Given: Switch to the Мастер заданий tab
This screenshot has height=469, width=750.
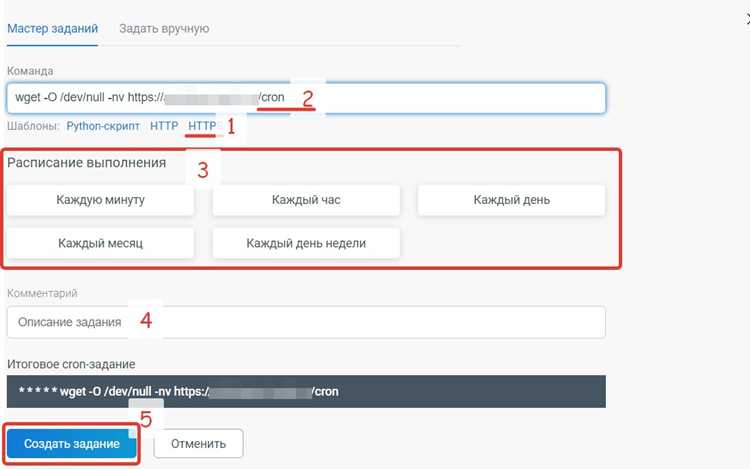Looking at the screenshot, I should click(x=52, y=29).
